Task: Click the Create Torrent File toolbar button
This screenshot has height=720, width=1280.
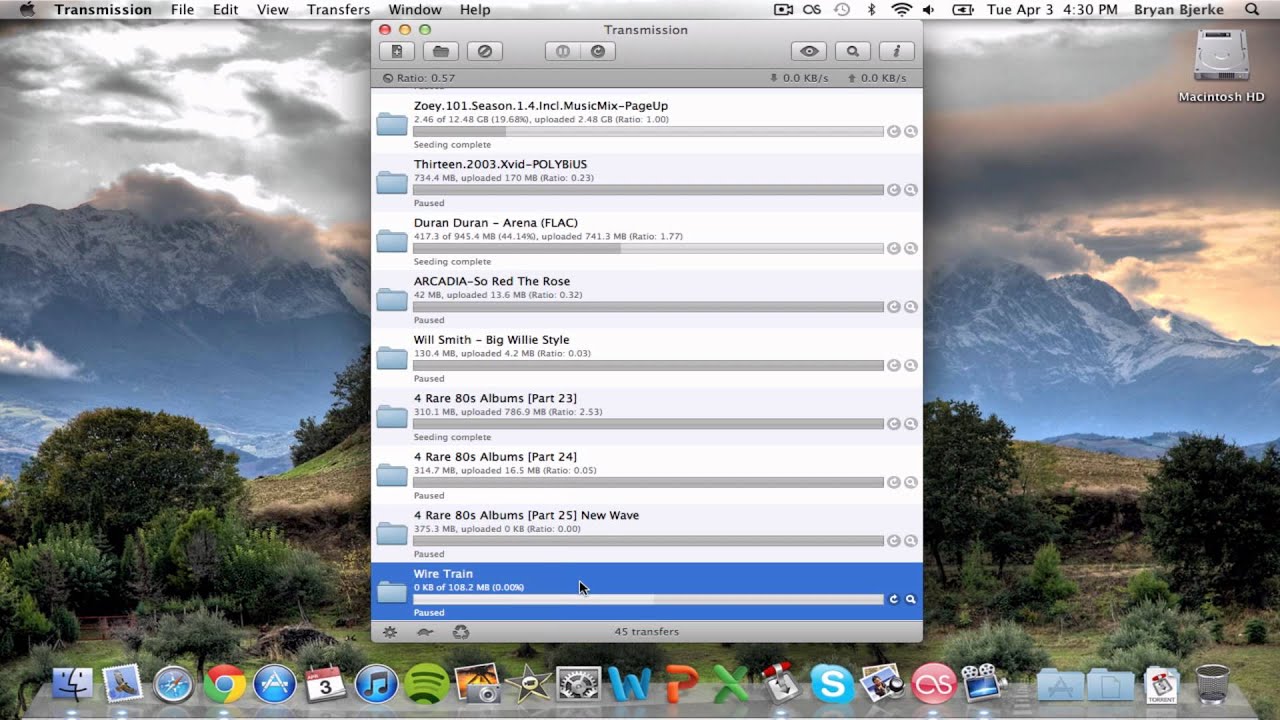Action: tap(397, 51)
